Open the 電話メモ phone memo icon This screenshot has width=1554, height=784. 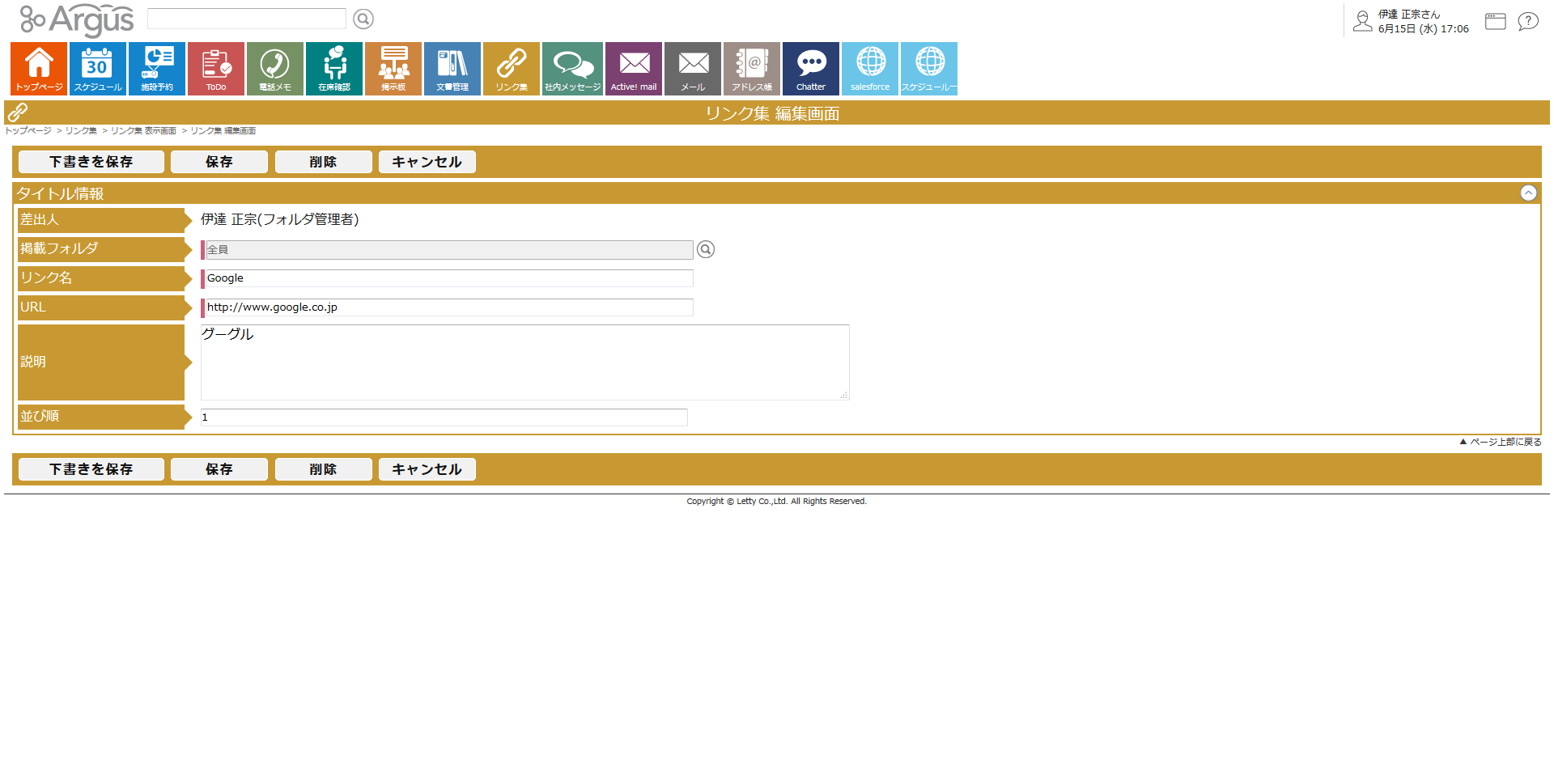(275, 69)
